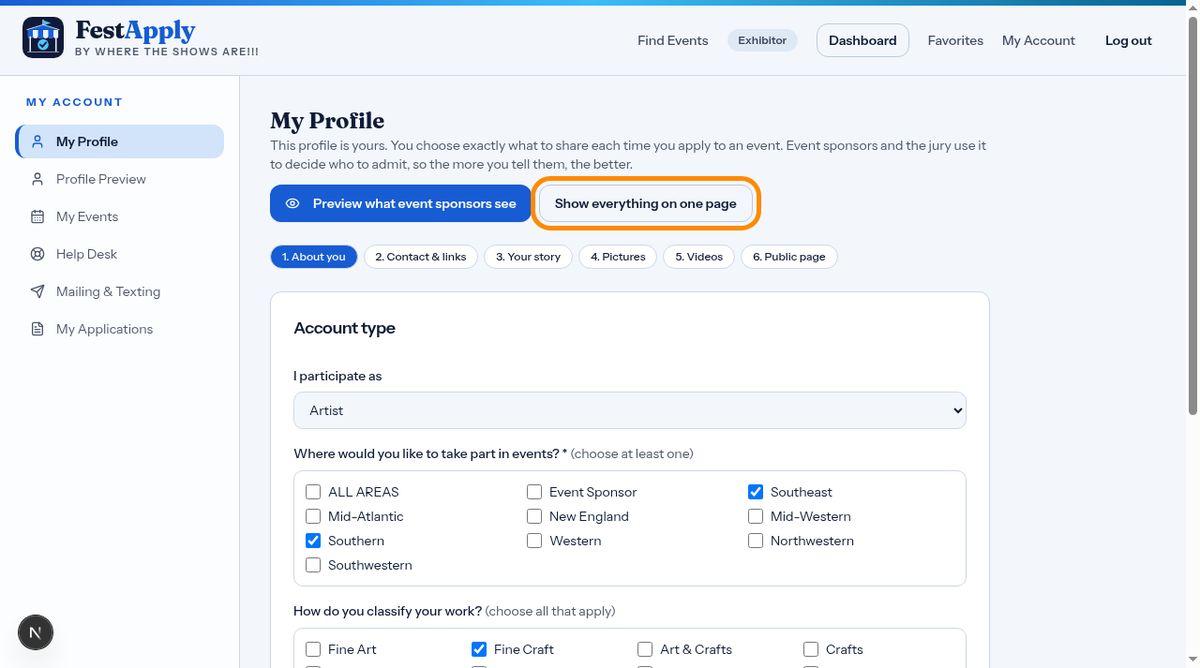
Task: Check the ALL AREAS checkbox
Action: [313, 492]
